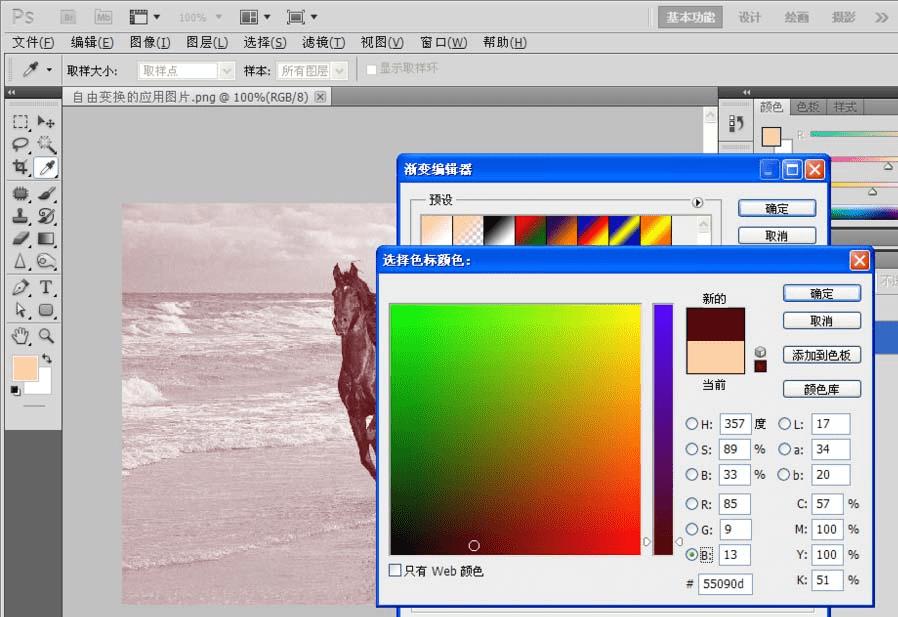Select the H hue radio button
898x617 pixels.
692,423
